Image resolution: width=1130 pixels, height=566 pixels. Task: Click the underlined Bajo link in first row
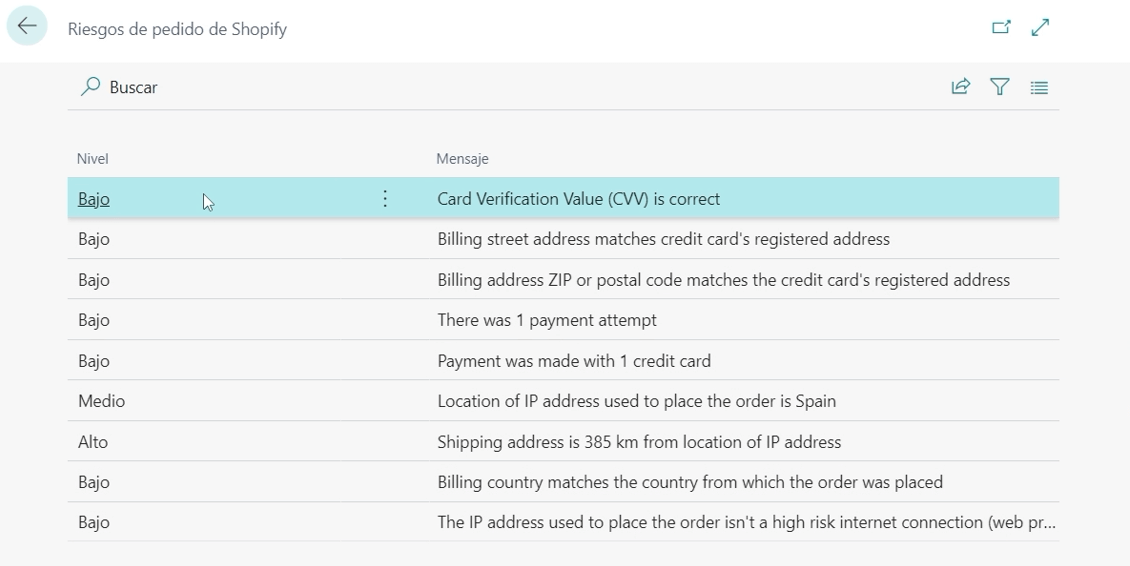tap(94, 199)
